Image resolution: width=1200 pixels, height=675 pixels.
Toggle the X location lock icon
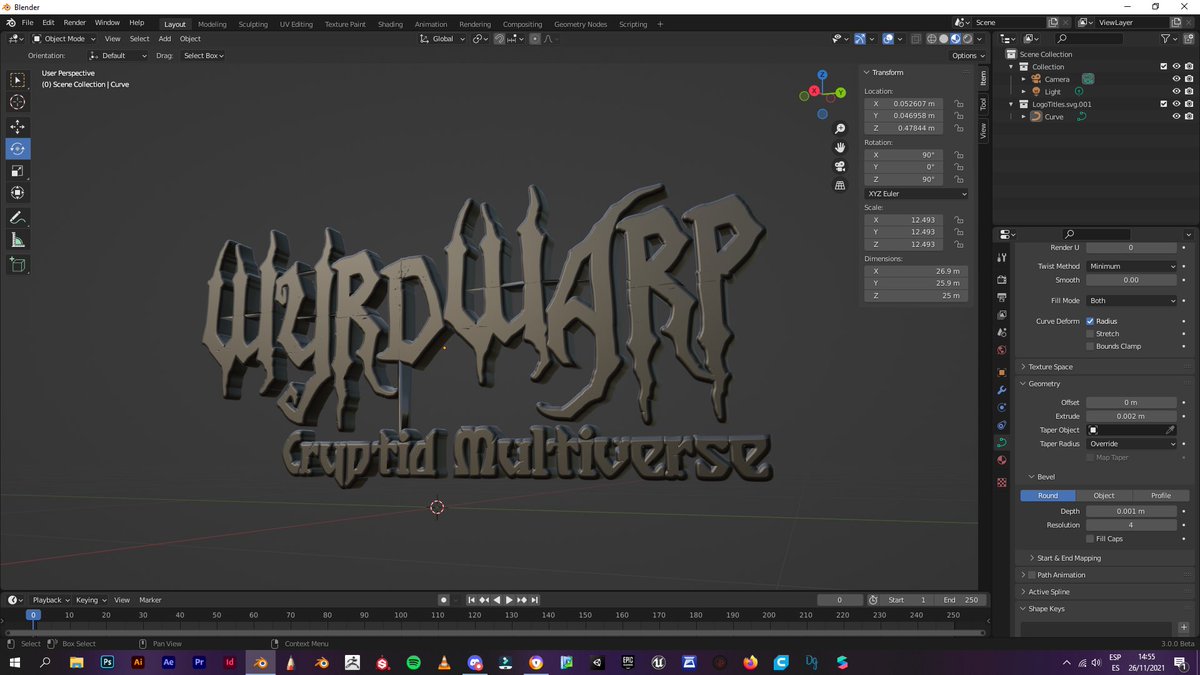click(x=959, y=104)
